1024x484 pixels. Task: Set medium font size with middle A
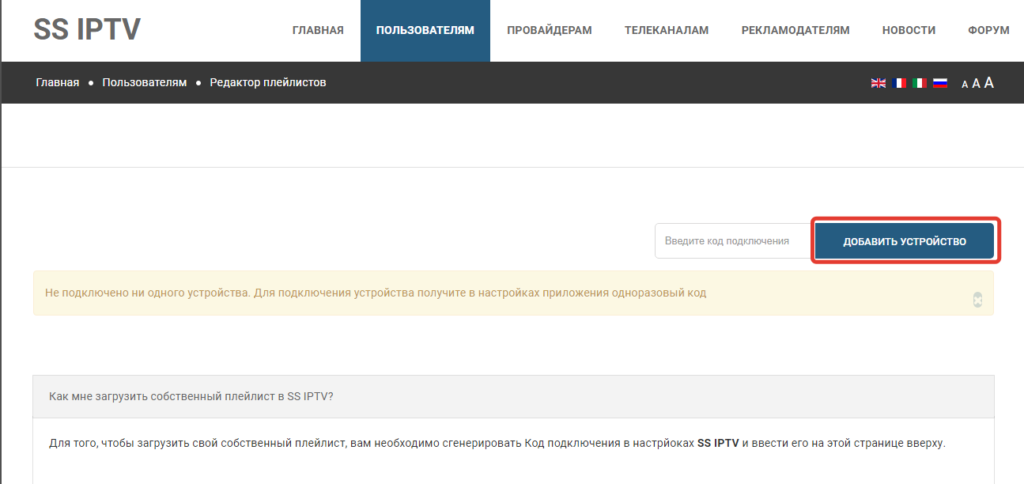click(976, 83)
